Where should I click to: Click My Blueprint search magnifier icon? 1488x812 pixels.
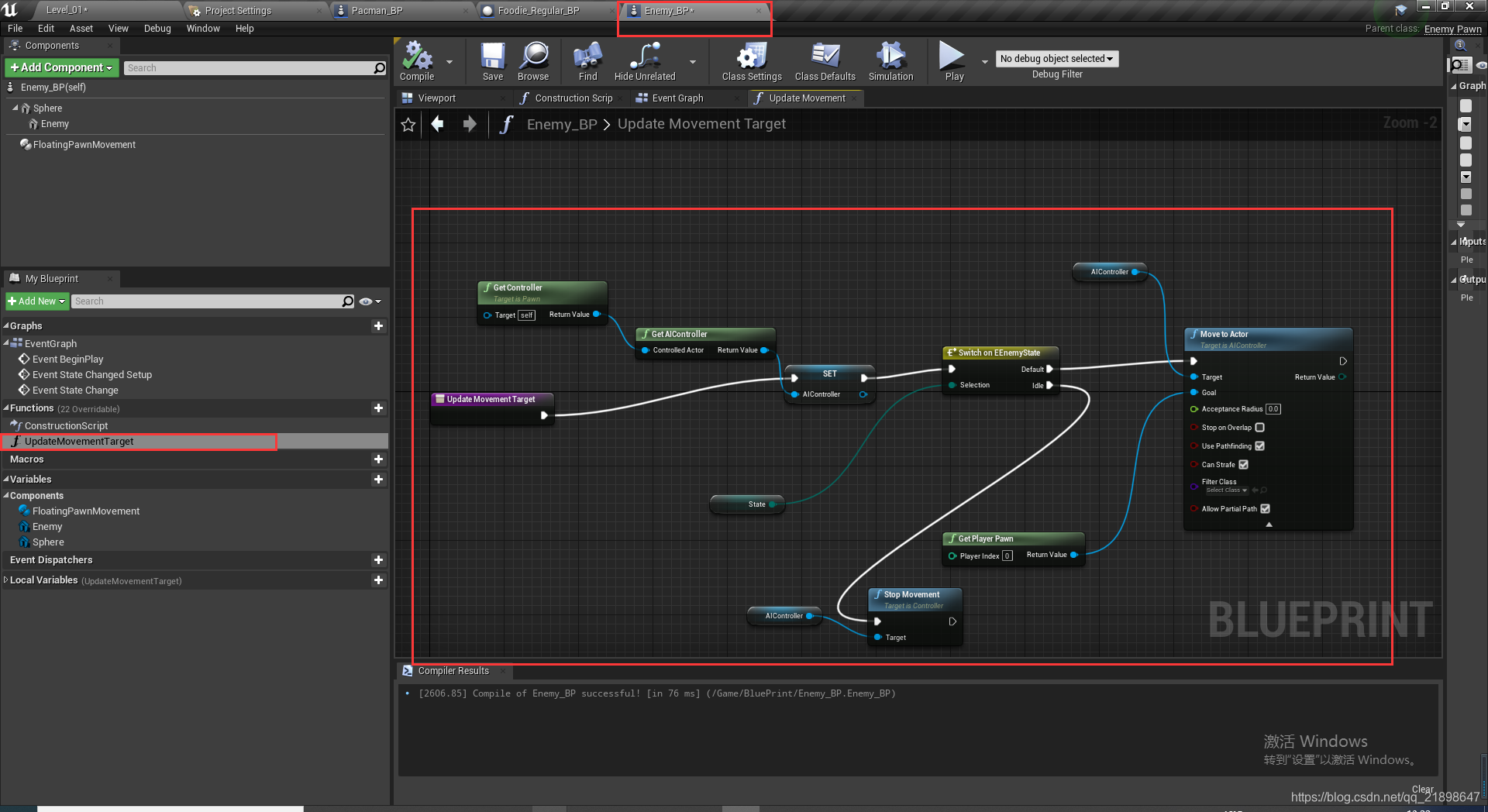tap(348, 301)
